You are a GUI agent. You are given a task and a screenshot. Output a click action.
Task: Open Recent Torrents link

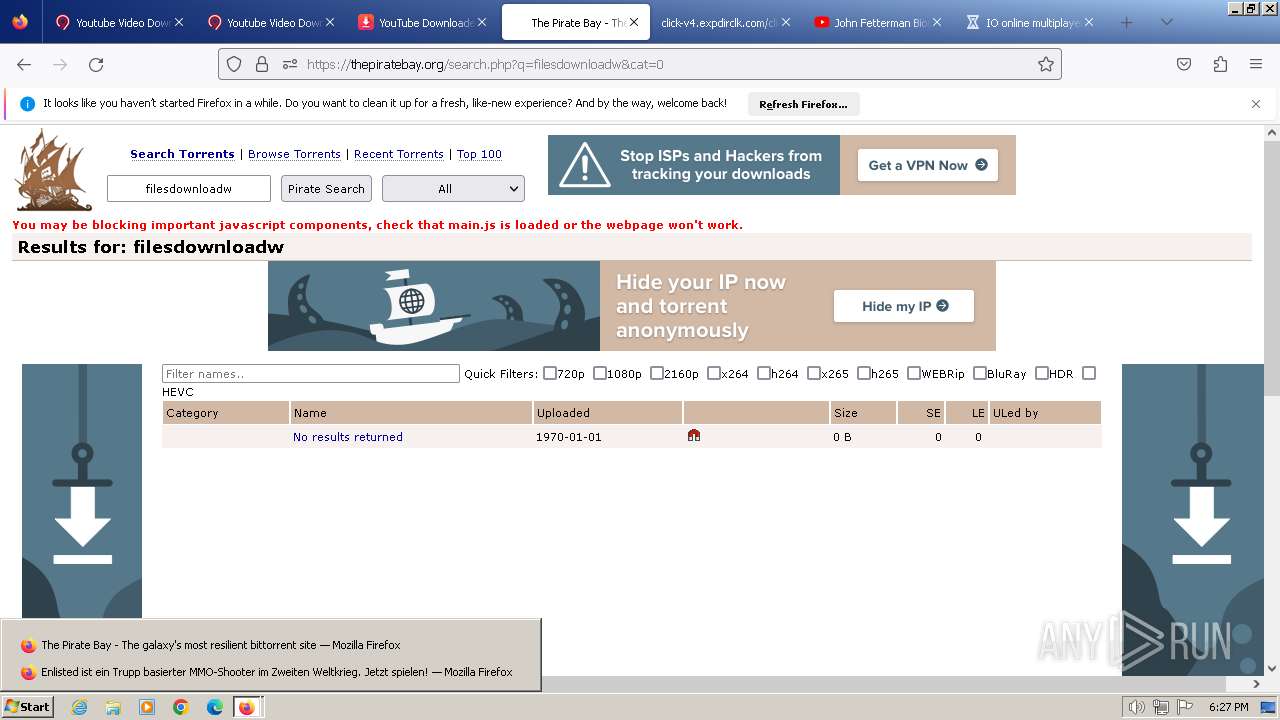[x=399, y=154]
